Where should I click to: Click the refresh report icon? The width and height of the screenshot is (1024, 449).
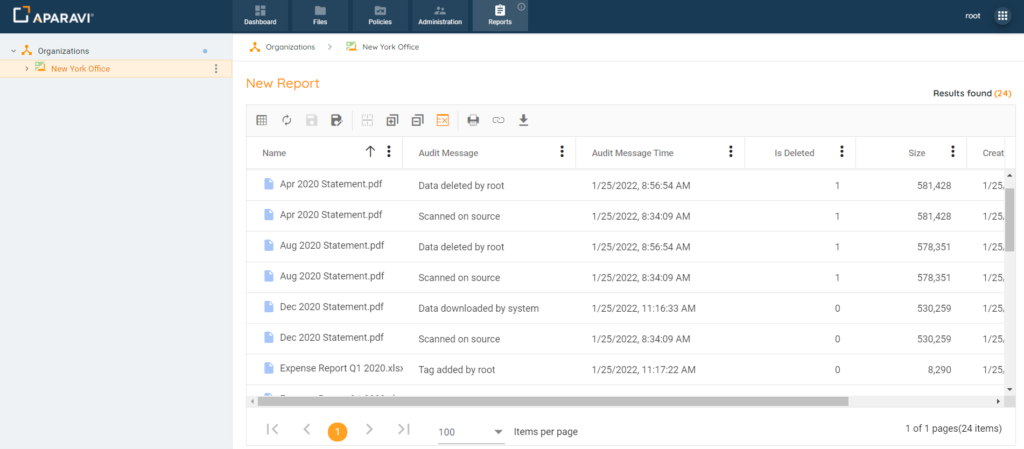286,120
